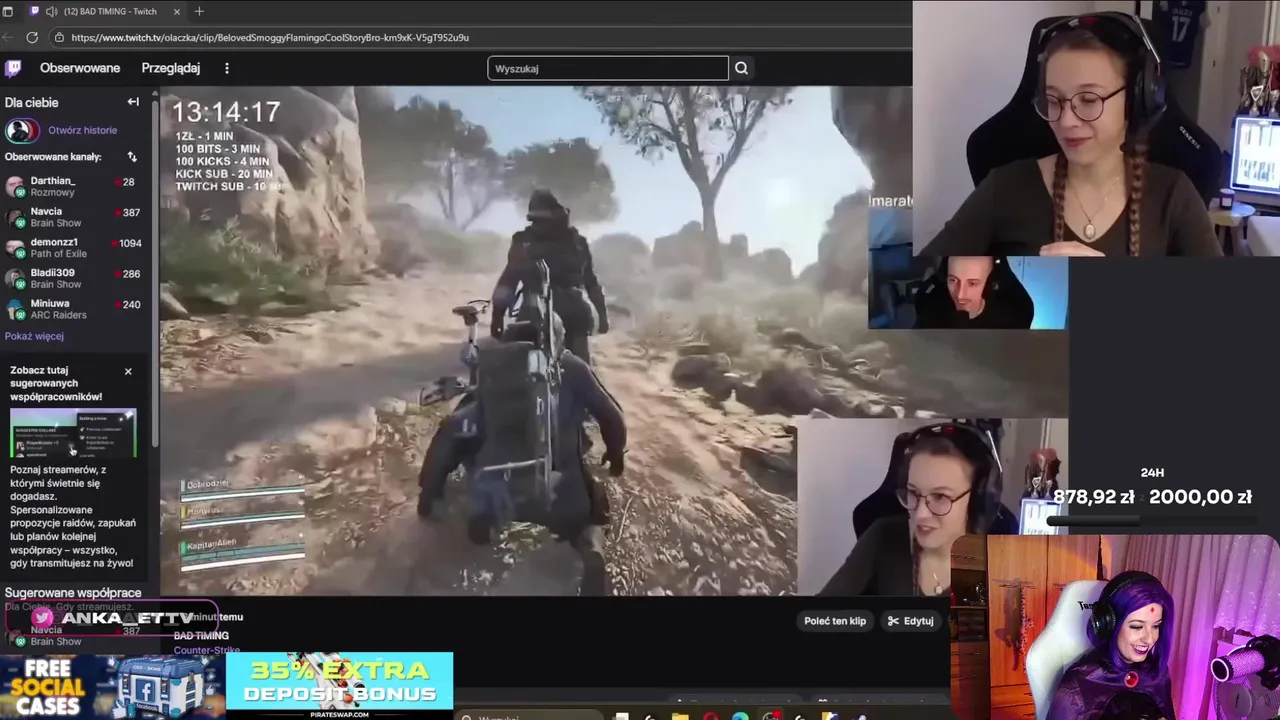The width and height of the screenshot is (1280, 720).
Task: Click the Otwórz historie link
Action: [x=83, y=130]
